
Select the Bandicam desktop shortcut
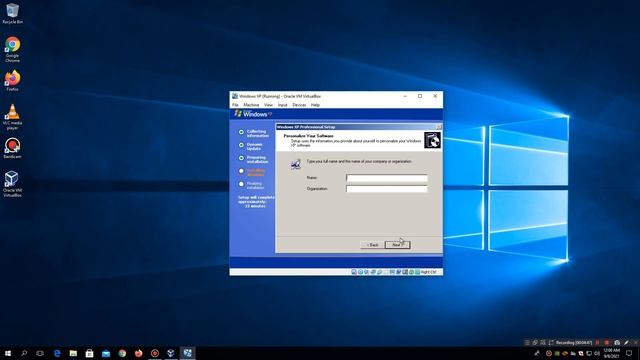coord(12,148)
